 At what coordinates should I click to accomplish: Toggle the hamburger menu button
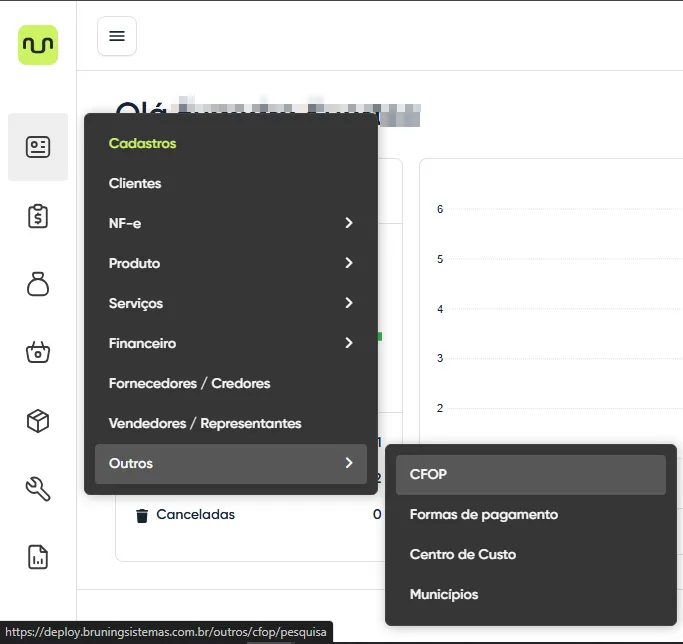point(117,37)
